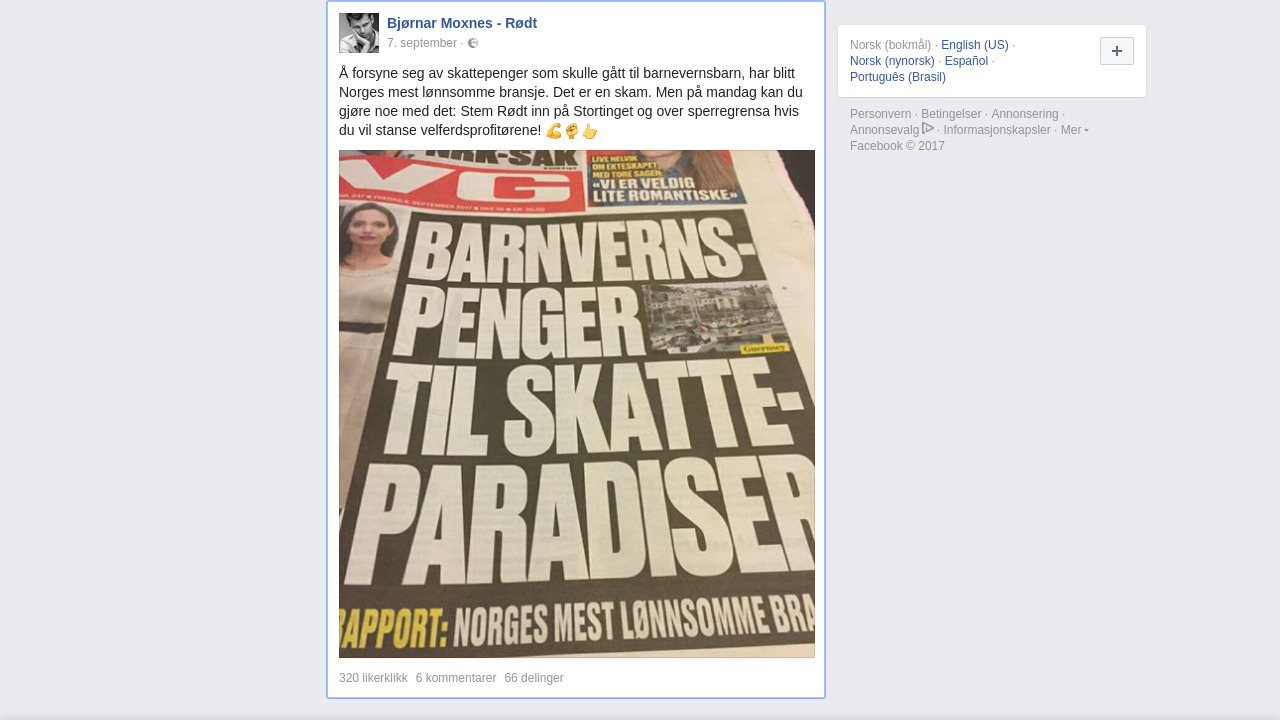Open the Informasjonskapsler footer link
This screenshot has height=720, width=1280.
(997, 130)
